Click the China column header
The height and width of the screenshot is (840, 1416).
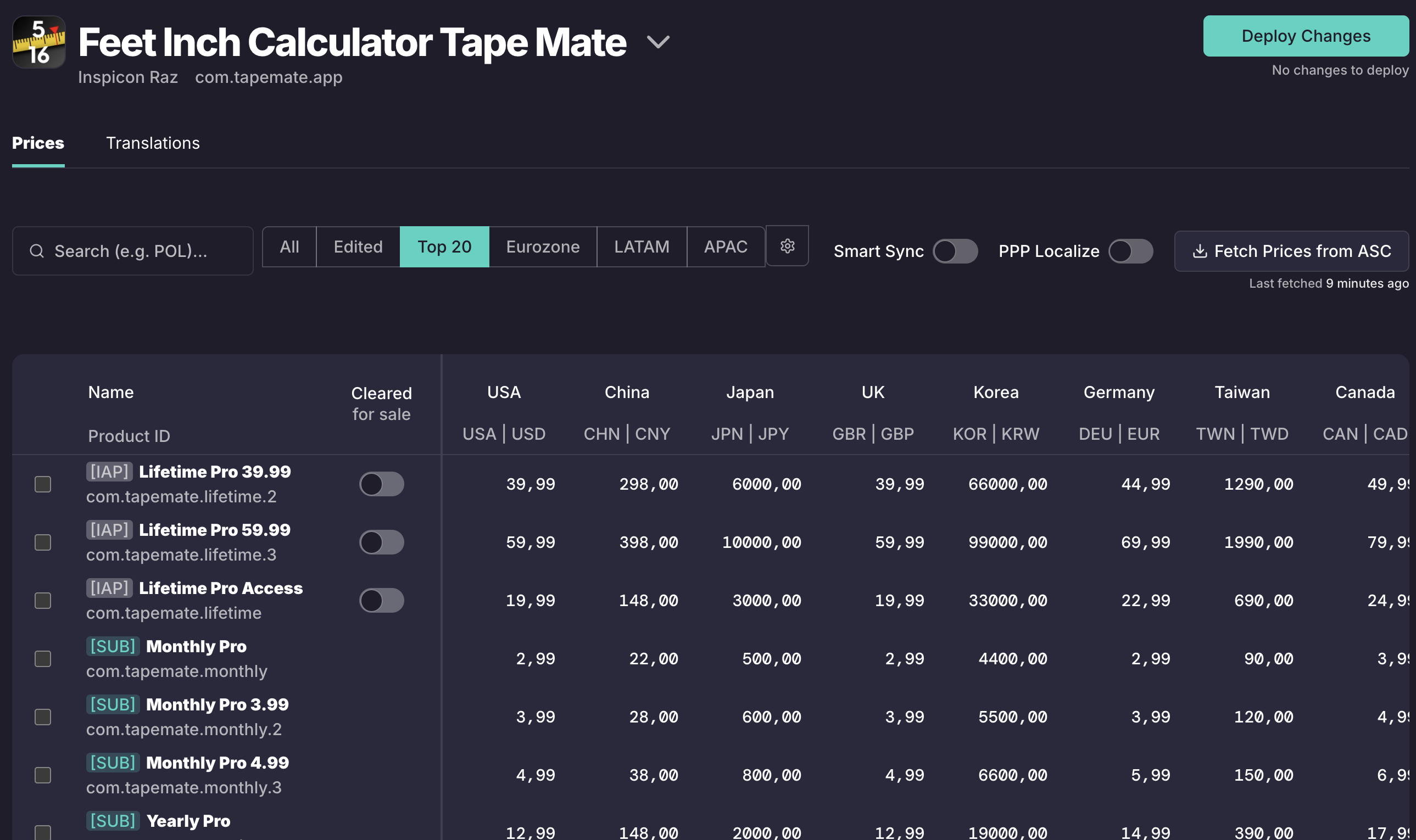(x=627, y=392)
